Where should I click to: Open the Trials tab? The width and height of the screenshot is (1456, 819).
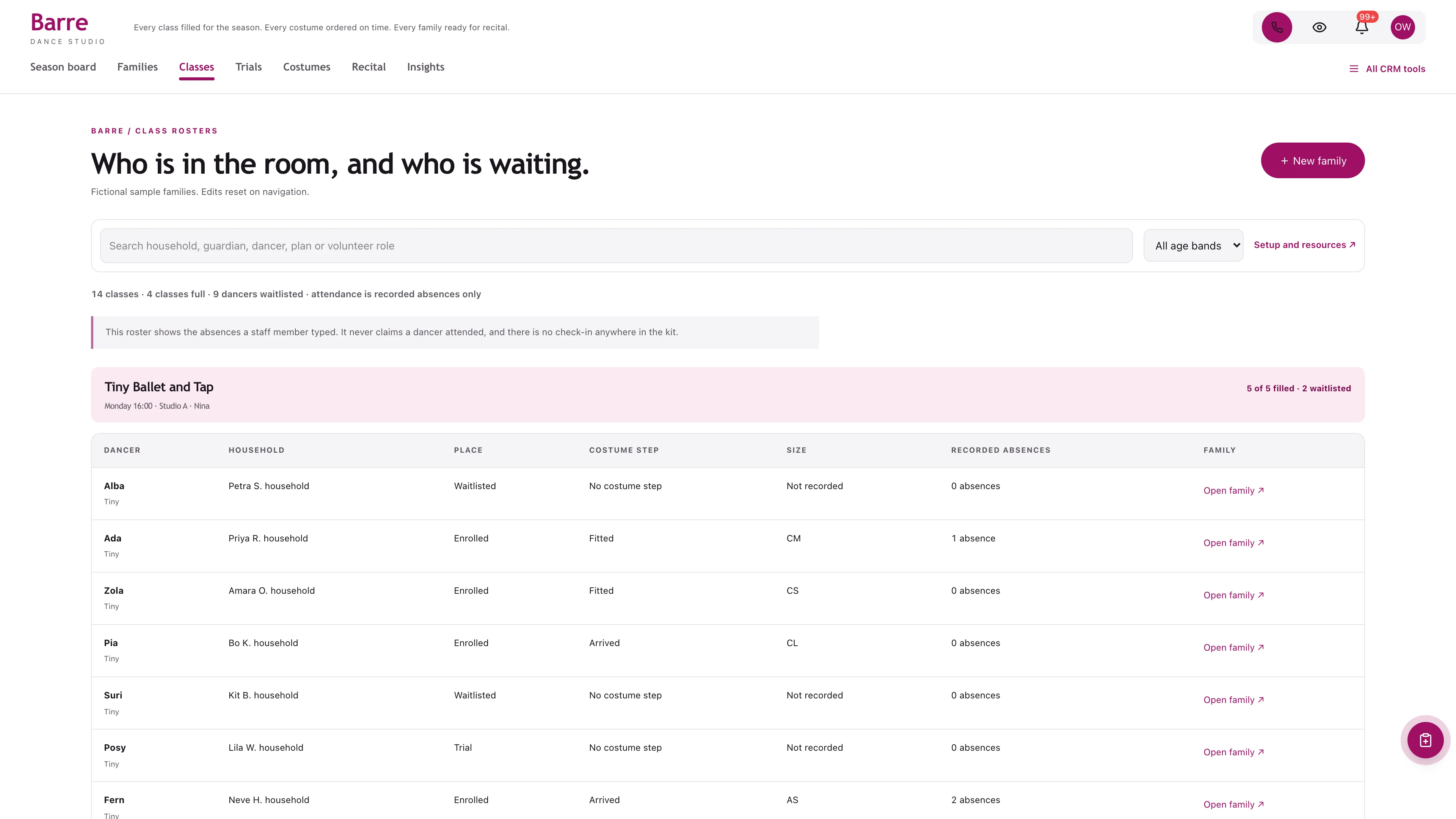[249, 67]
